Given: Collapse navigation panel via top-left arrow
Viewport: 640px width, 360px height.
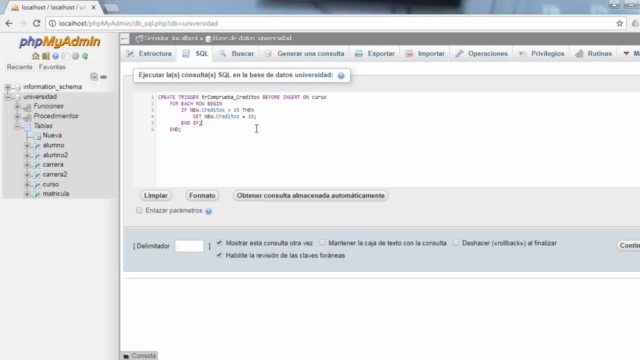Looking at the screenshot, I should 124,38.
